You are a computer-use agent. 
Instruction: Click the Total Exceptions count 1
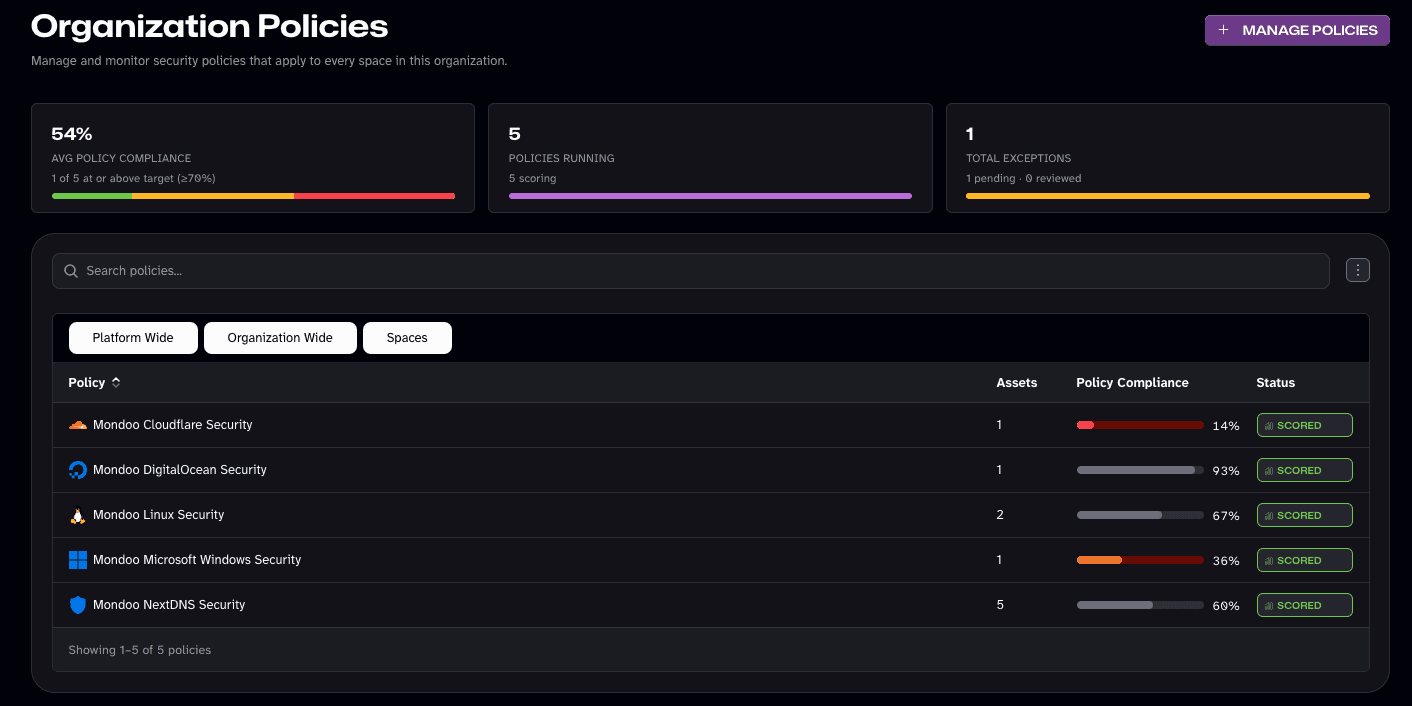(970, 134)
